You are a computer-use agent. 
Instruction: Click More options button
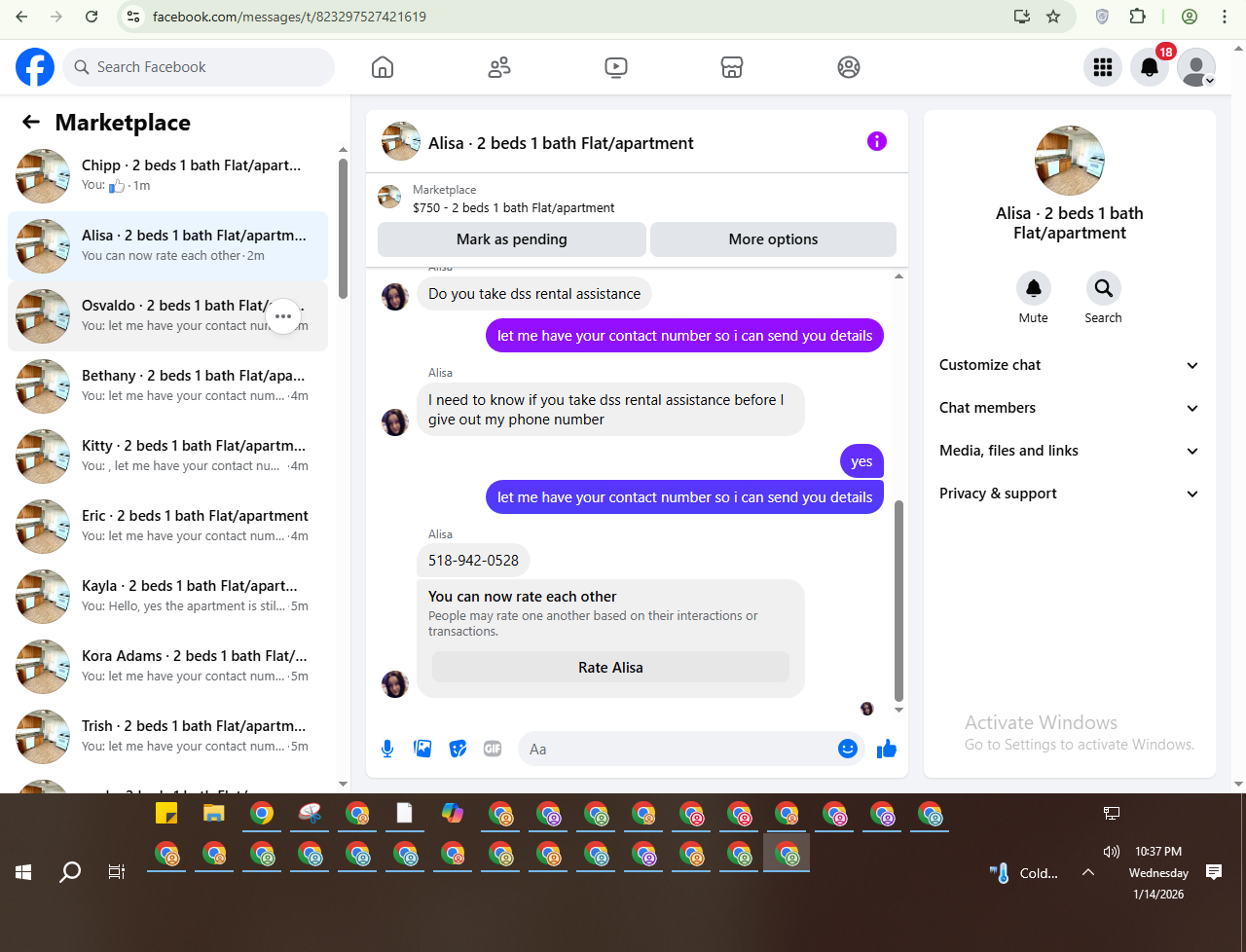click(x=773, y=239)
